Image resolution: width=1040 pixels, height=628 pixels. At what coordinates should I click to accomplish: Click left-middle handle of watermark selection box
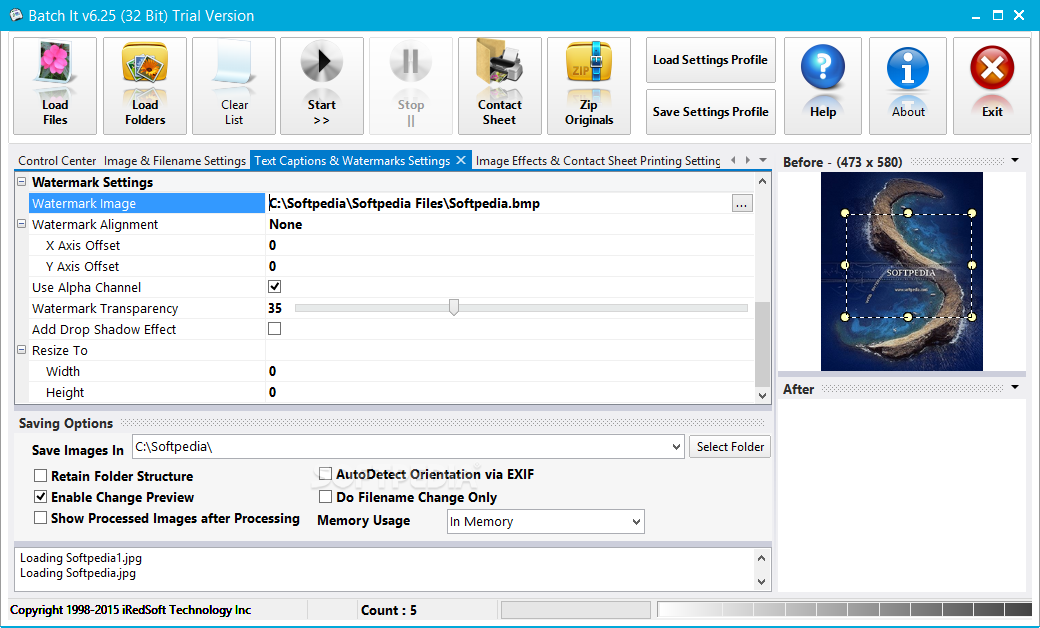tap(845, 265)
